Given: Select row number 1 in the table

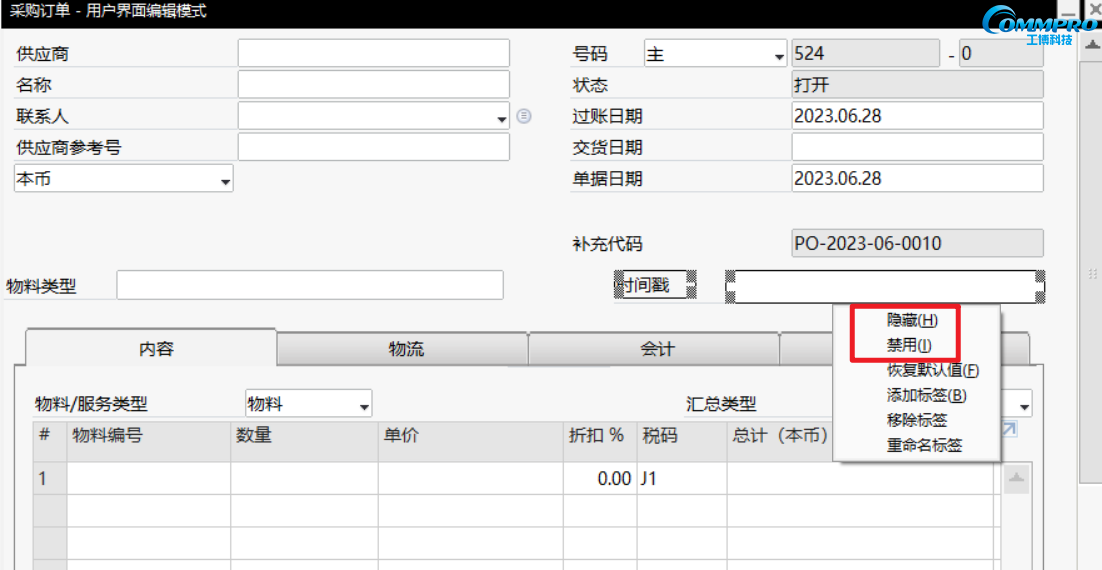Looking at the screenshot, I should [x=50, y=479].
